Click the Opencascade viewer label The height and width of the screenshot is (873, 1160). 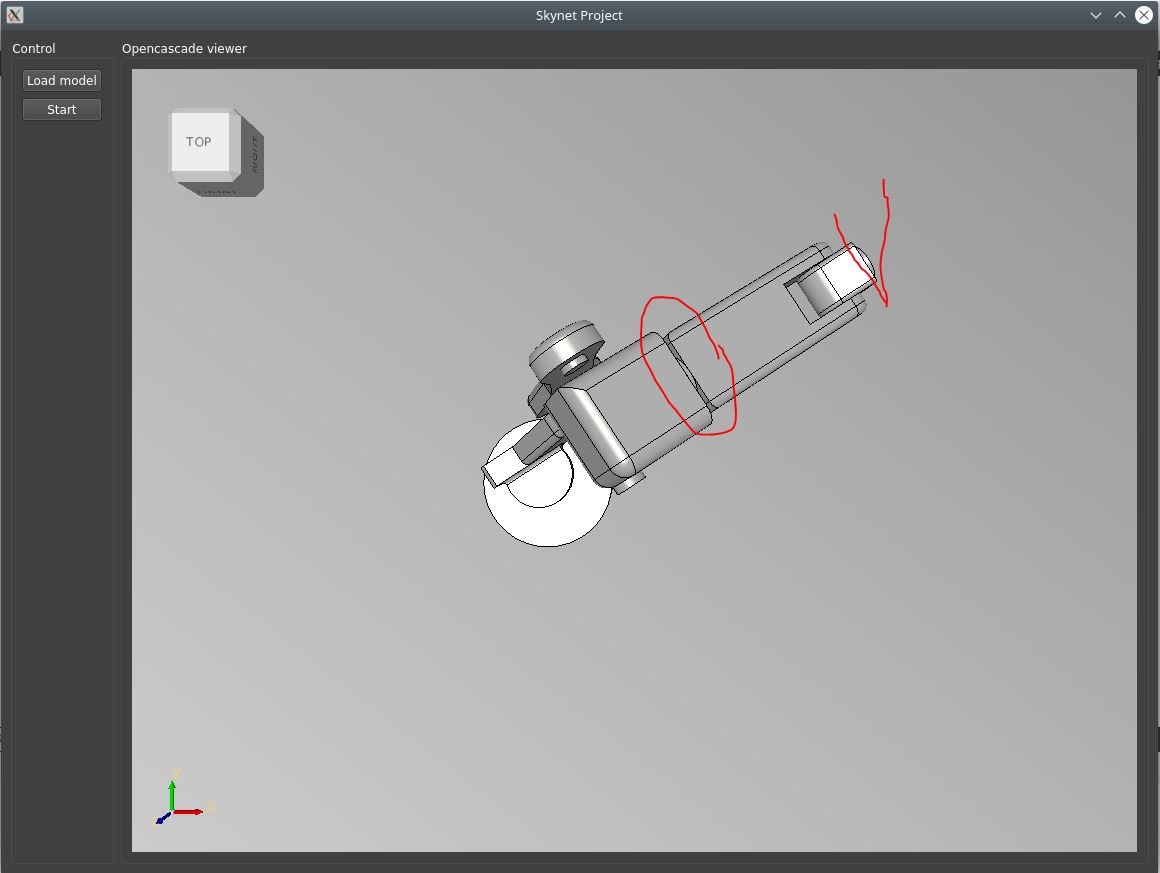pos(184,48)
